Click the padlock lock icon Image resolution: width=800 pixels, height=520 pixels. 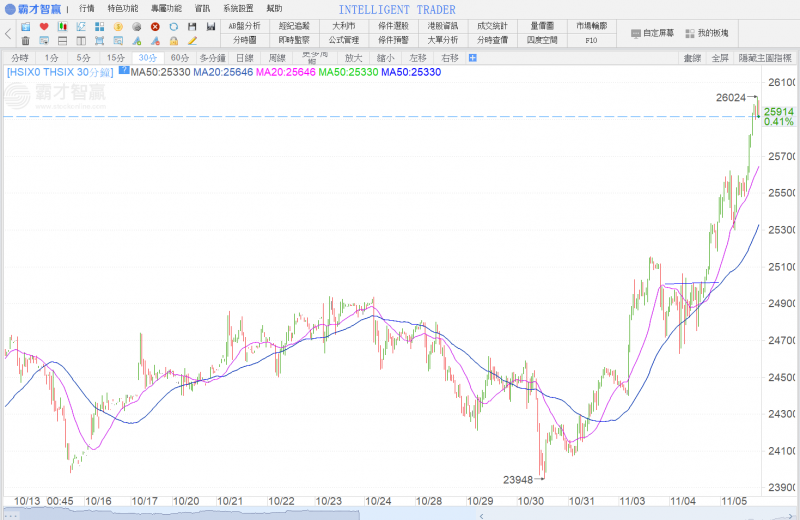point(173,41)
